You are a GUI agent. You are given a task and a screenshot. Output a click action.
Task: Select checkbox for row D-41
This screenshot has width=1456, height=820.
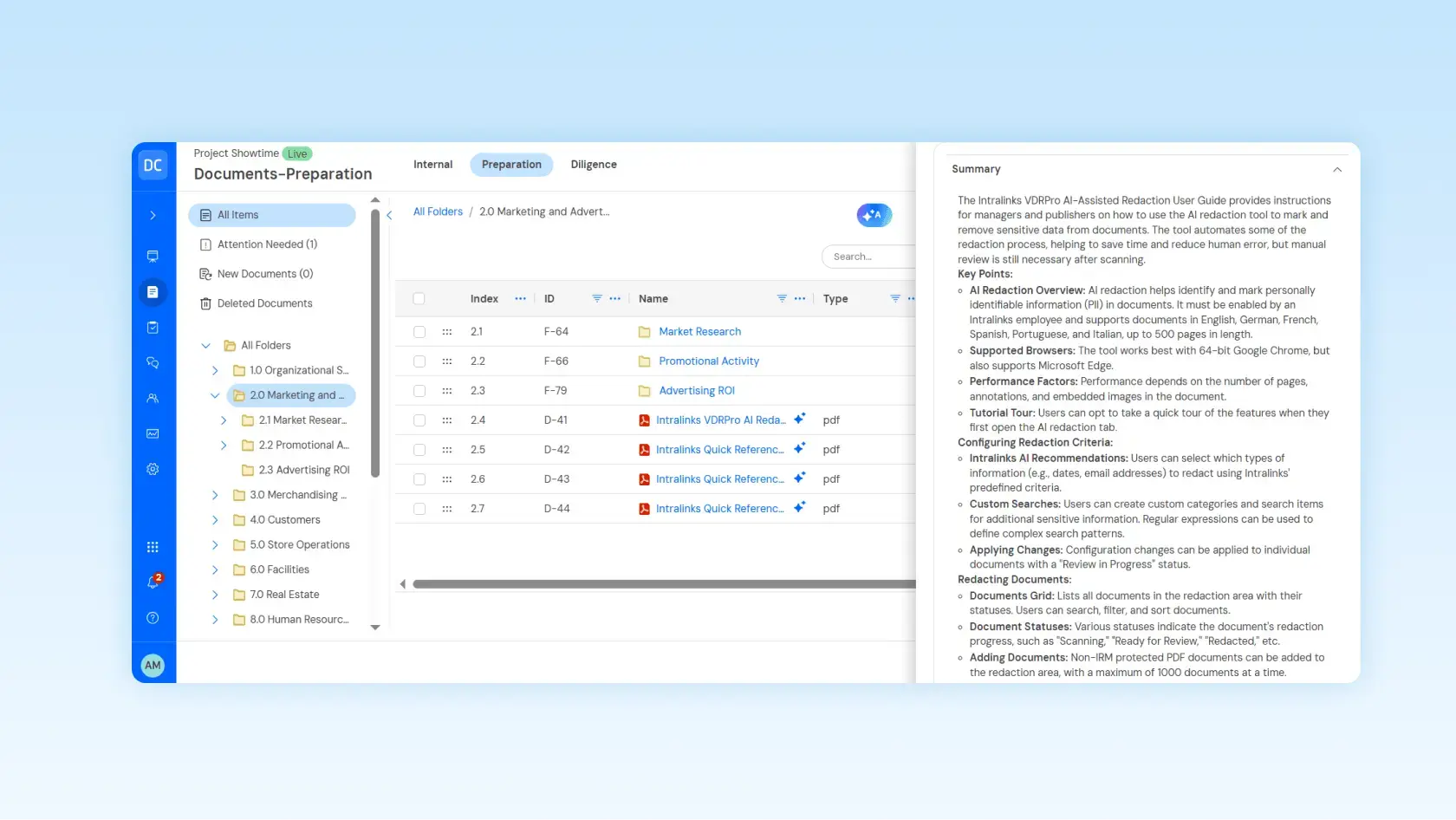[x=419, y=420]
